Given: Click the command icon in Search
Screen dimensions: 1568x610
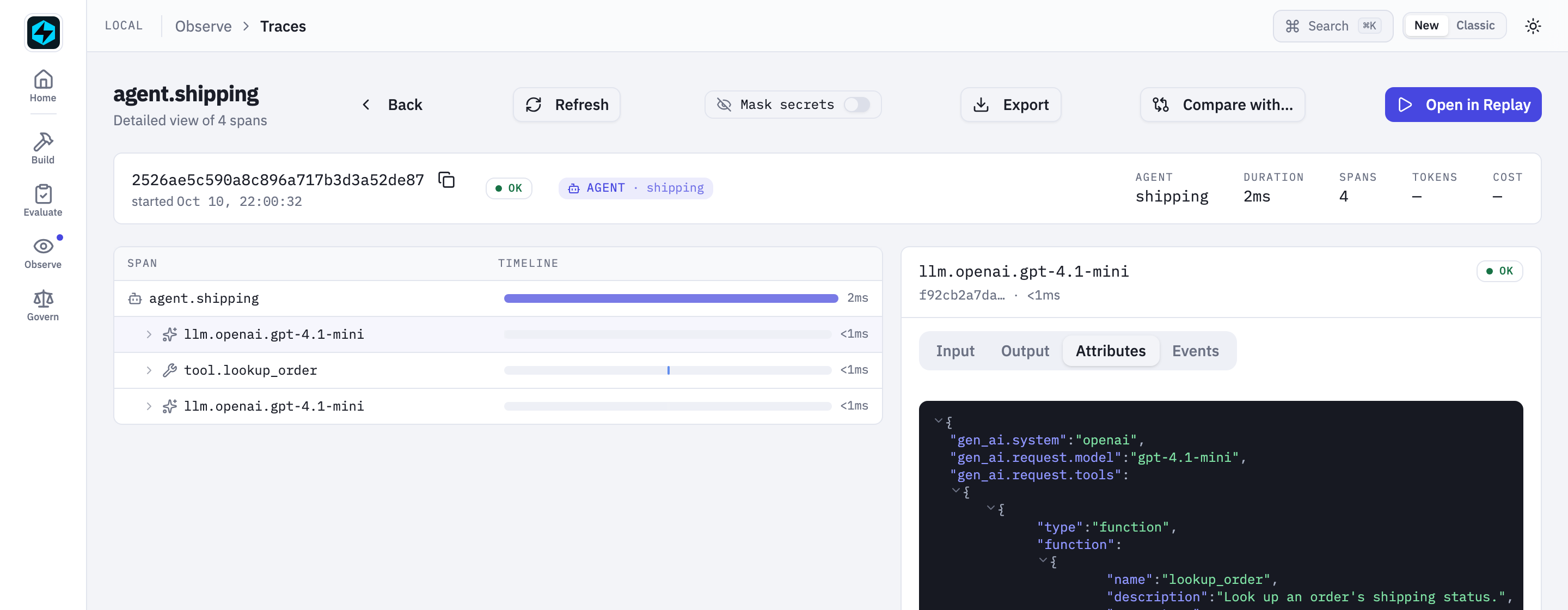Looking at the screenshot, I should coord(1293,26).
